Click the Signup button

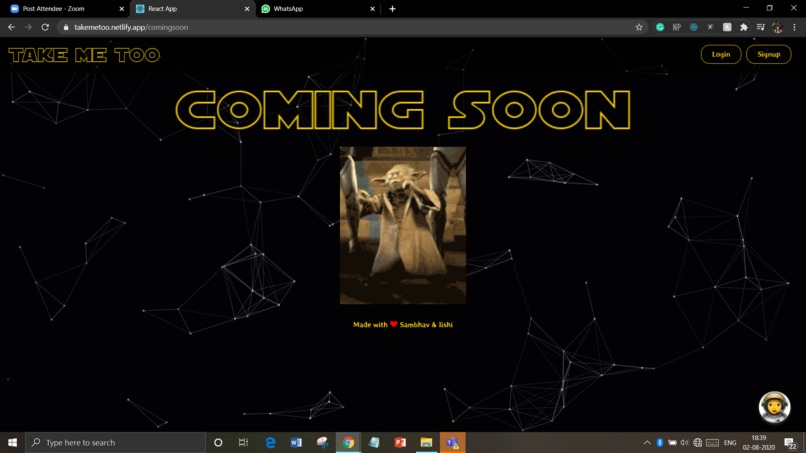click(768, 54)
